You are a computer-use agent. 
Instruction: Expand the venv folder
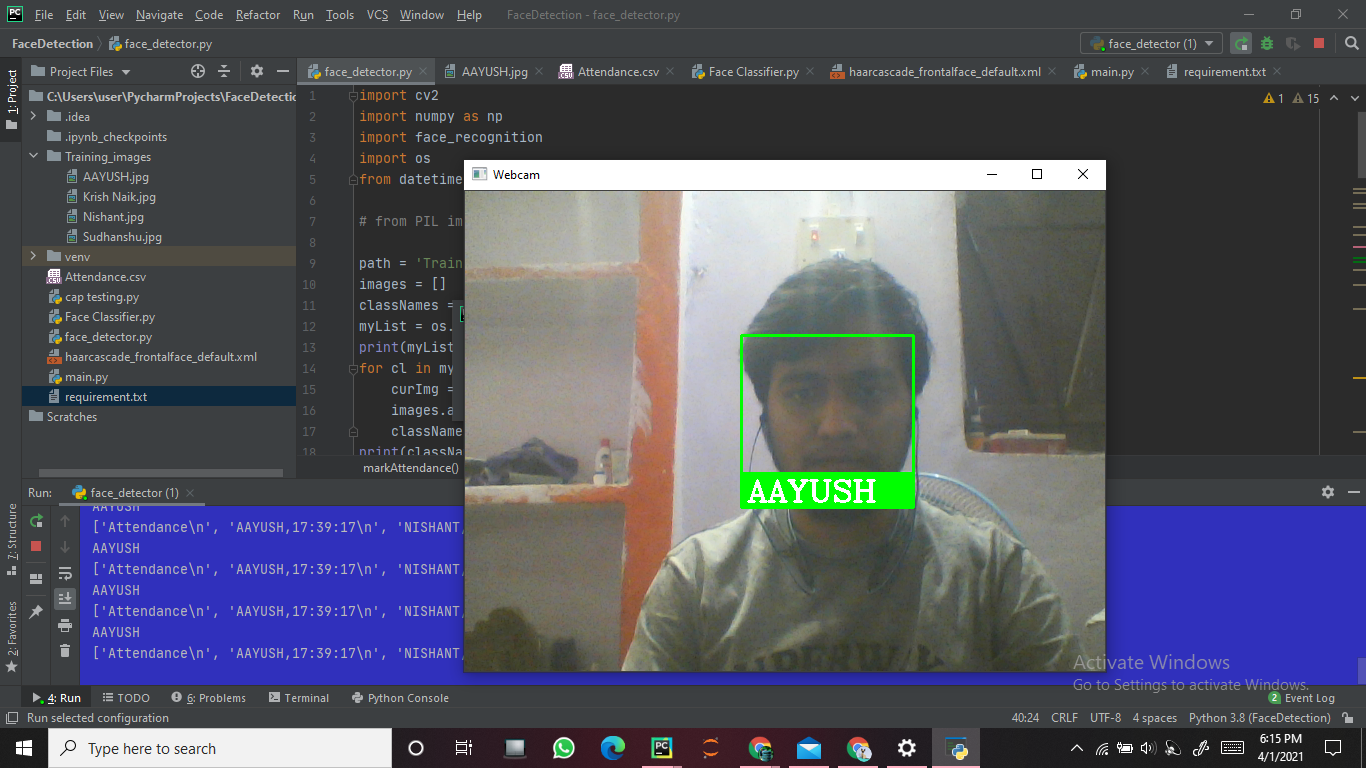[33, 256]
